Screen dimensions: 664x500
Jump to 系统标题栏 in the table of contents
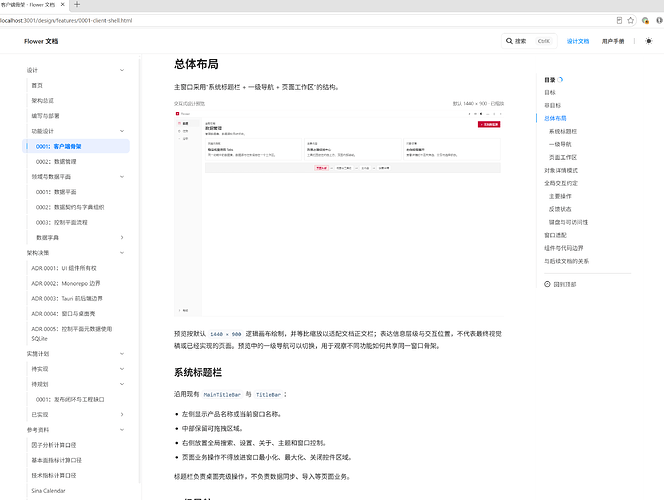click(563, 131)
